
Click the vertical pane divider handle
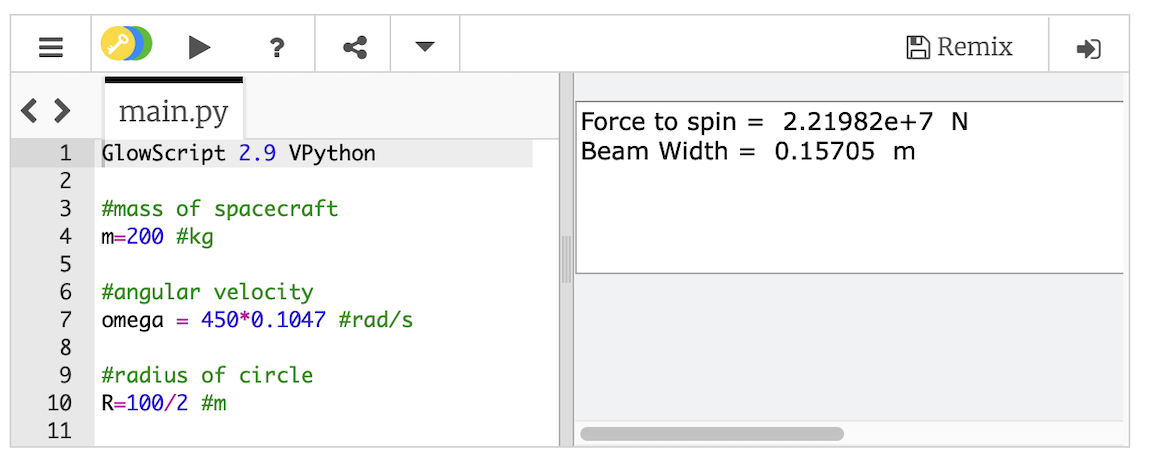566,259
